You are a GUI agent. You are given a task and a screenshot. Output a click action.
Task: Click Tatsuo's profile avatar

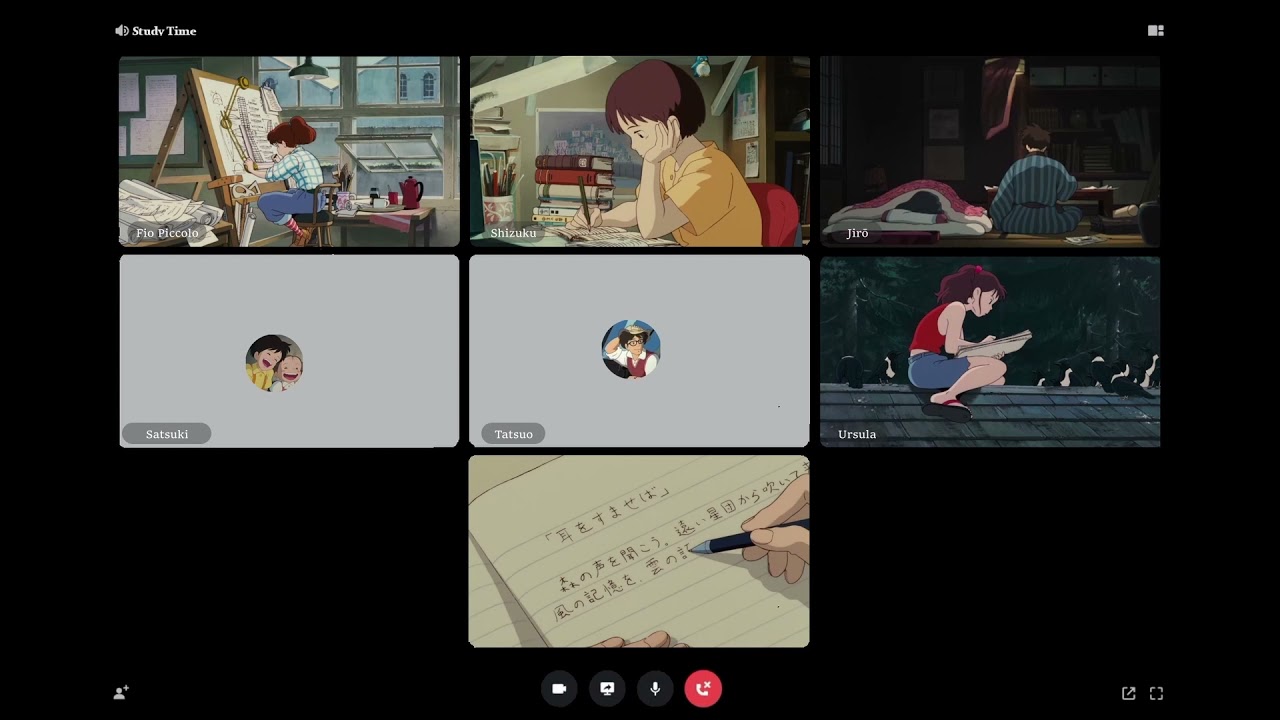631,349
